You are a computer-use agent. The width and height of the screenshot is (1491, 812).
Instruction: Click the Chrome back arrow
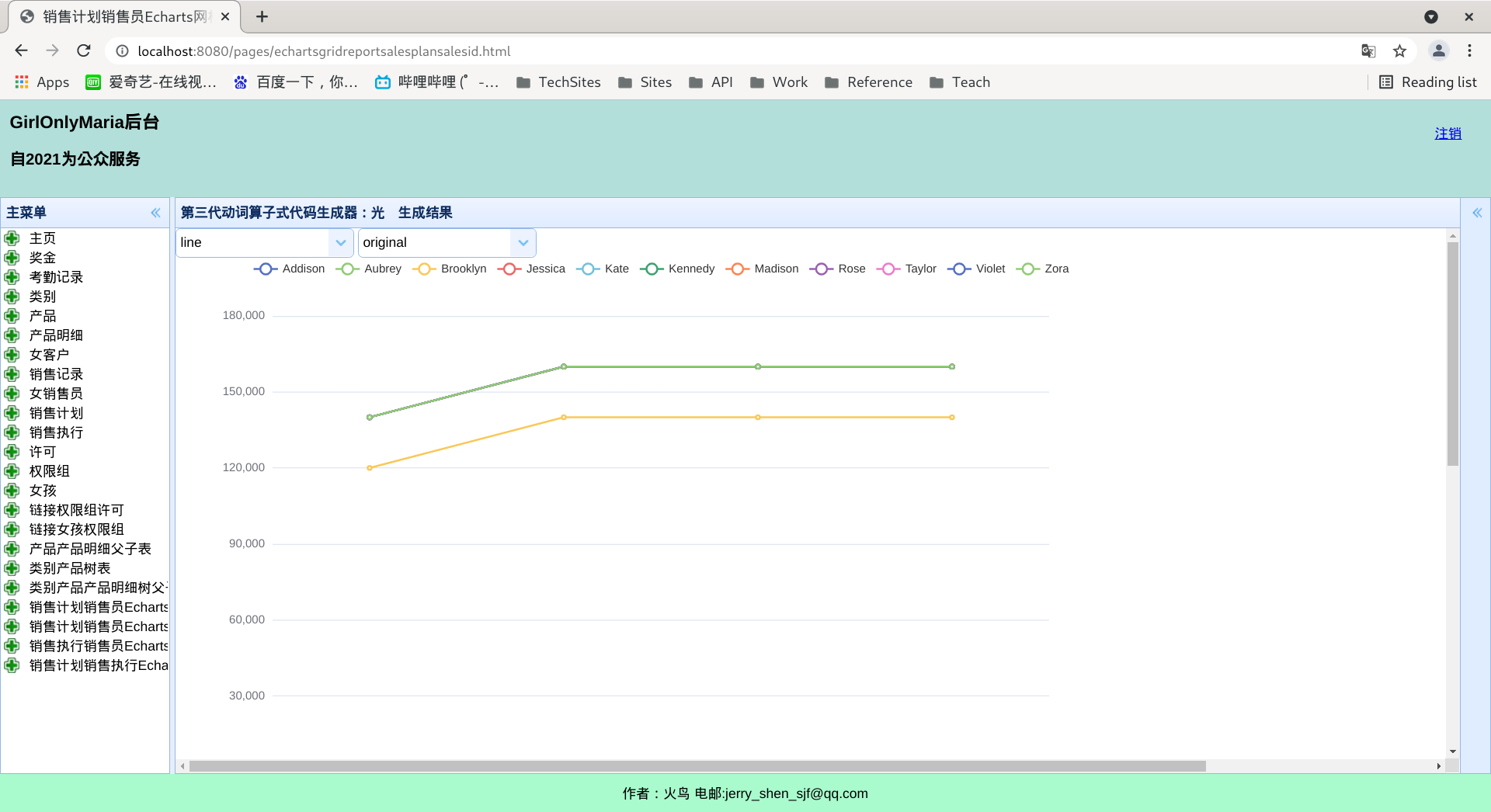(x=21, y=51)
